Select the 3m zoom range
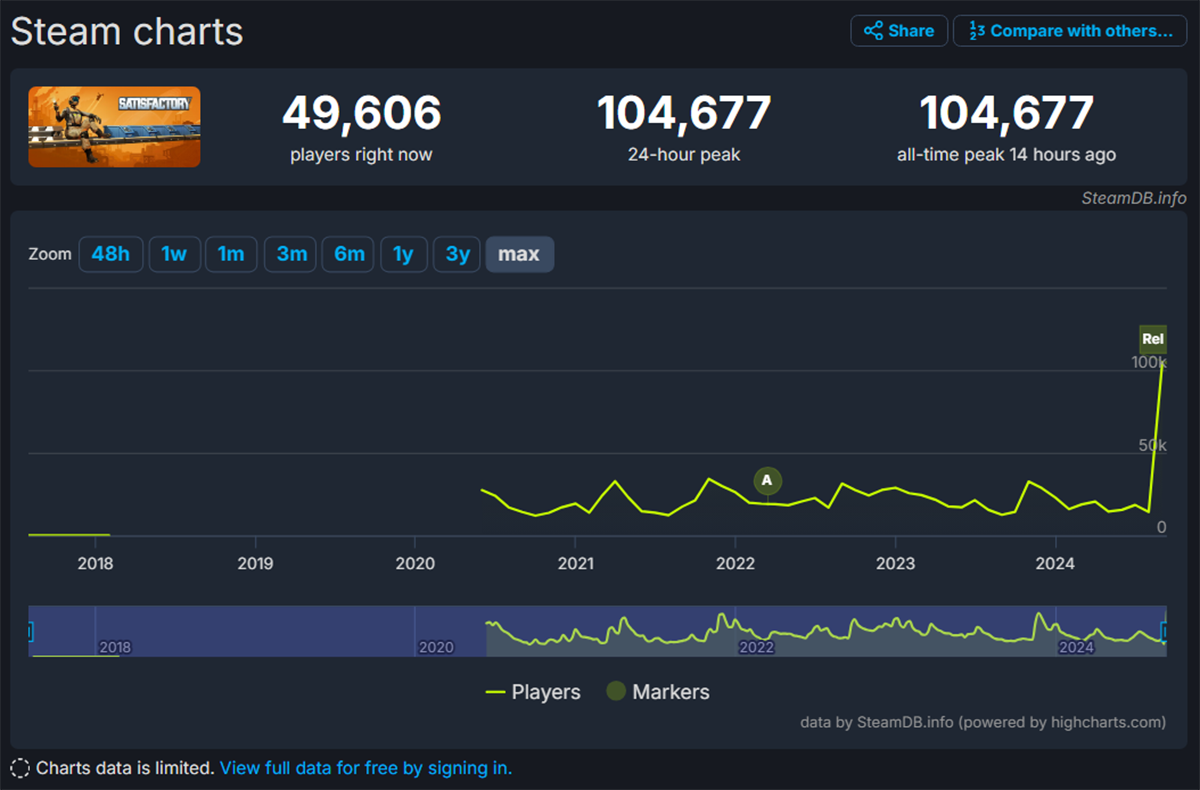This screenshot has height=790, width=1200. (x=289, y=254)
